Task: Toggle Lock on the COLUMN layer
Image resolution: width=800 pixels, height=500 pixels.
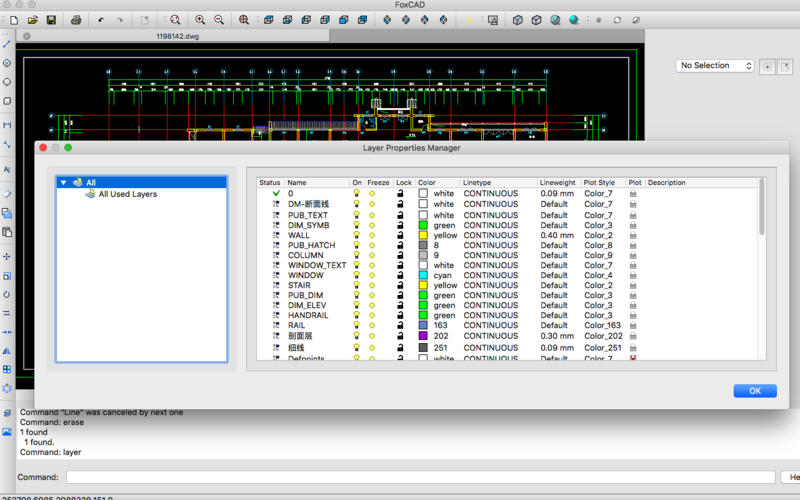Action: pyautogui.click(x=400, y=255)
